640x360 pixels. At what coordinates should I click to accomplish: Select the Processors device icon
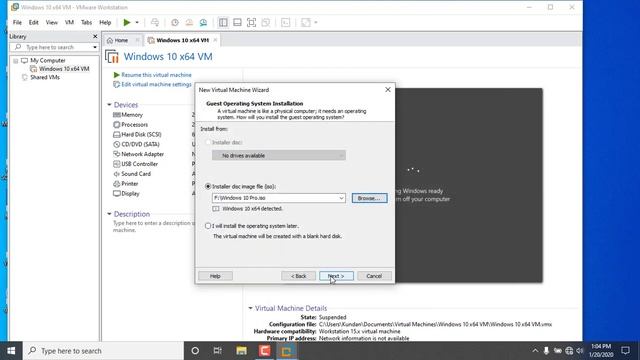tap(117, 125)
